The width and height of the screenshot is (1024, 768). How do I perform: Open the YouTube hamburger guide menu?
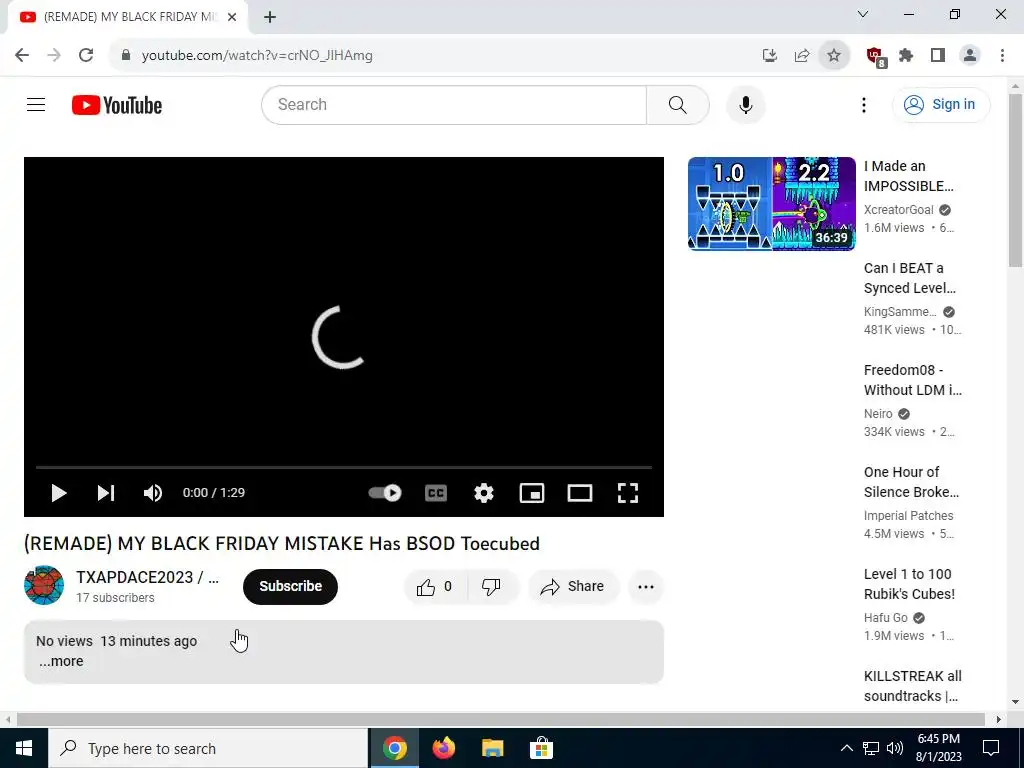pyautogui.click(x=36, y=104)
